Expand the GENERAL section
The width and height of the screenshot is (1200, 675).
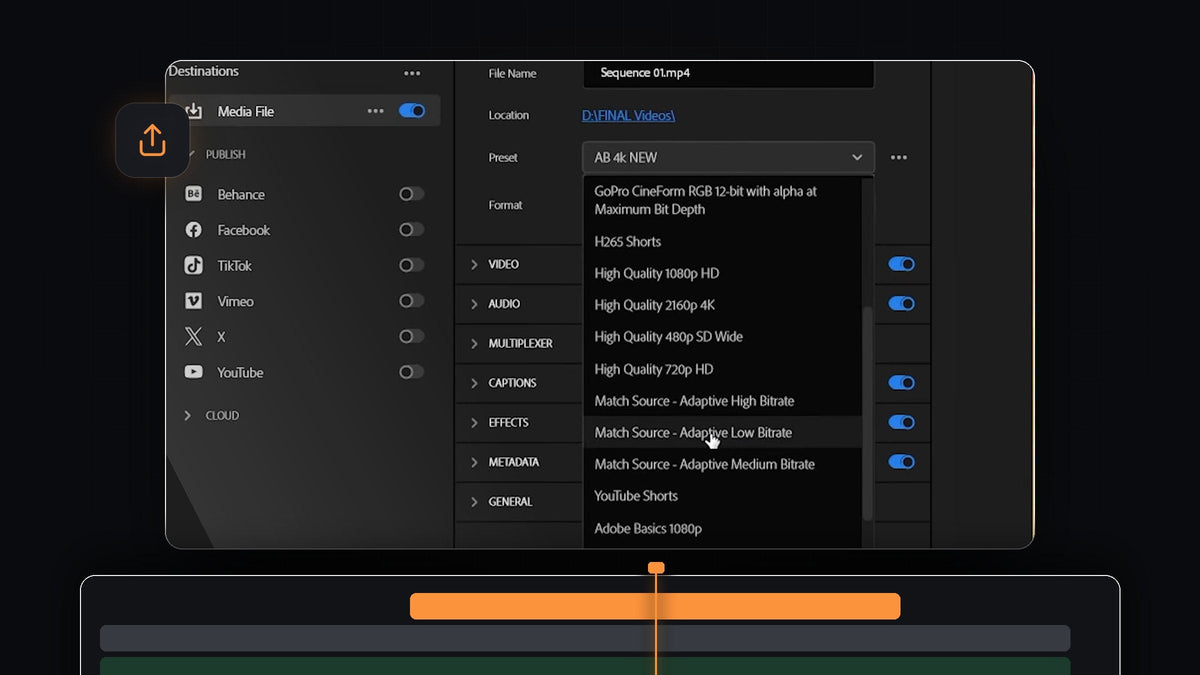click(x=474, y=502)
